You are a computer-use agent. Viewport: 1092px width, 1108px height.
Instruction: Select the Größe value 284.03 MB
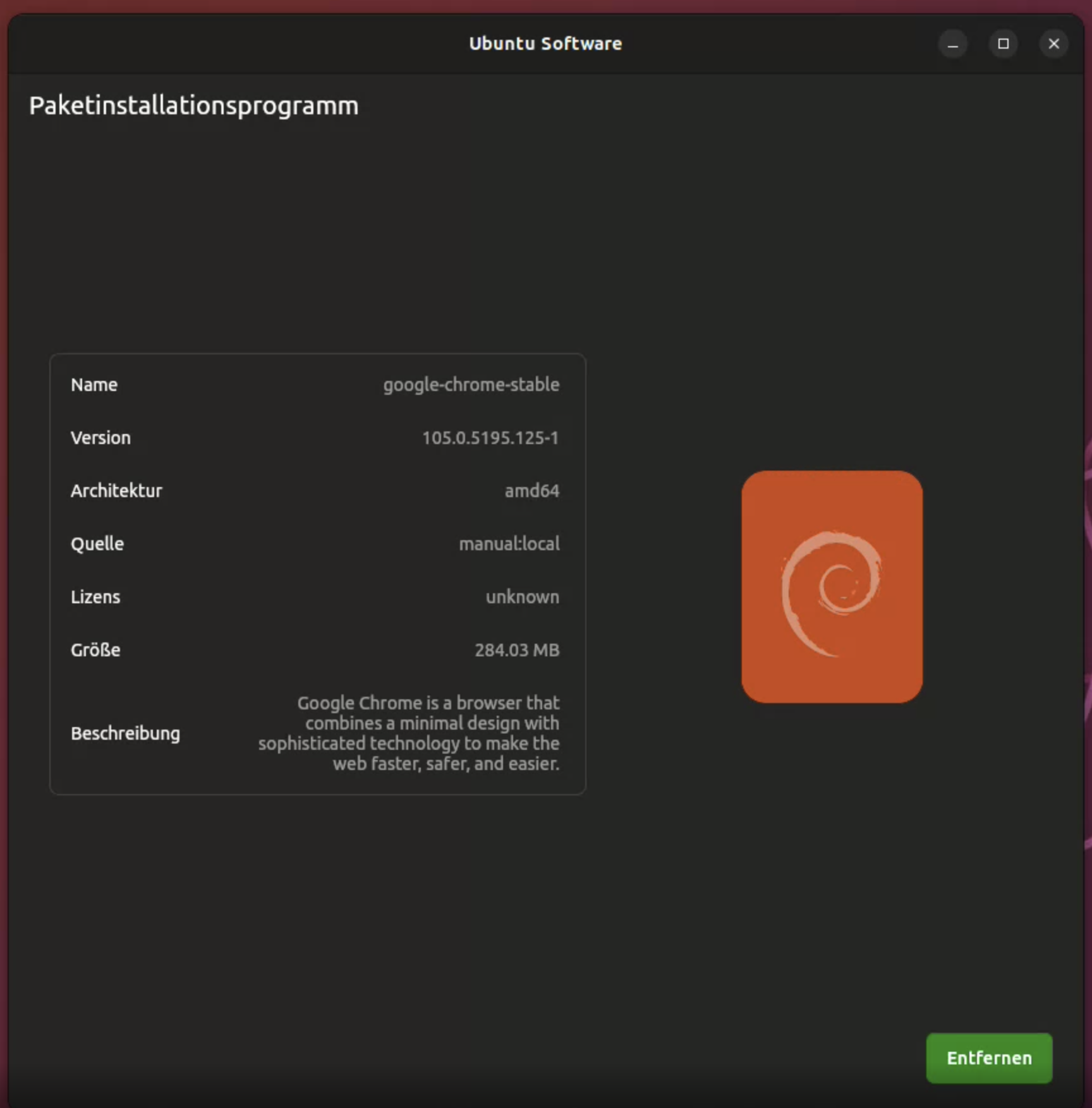coord(517,649)
